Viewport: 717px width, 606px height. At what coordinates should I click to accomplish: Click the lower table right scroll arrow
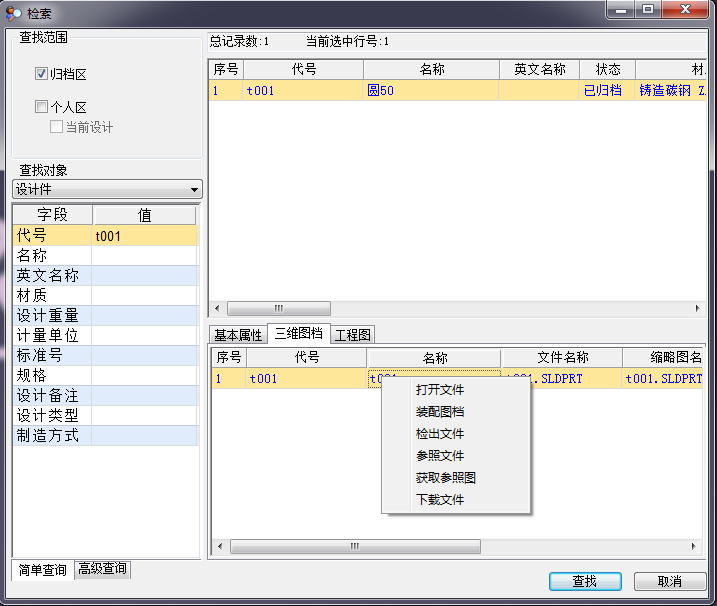click(694, 546)
